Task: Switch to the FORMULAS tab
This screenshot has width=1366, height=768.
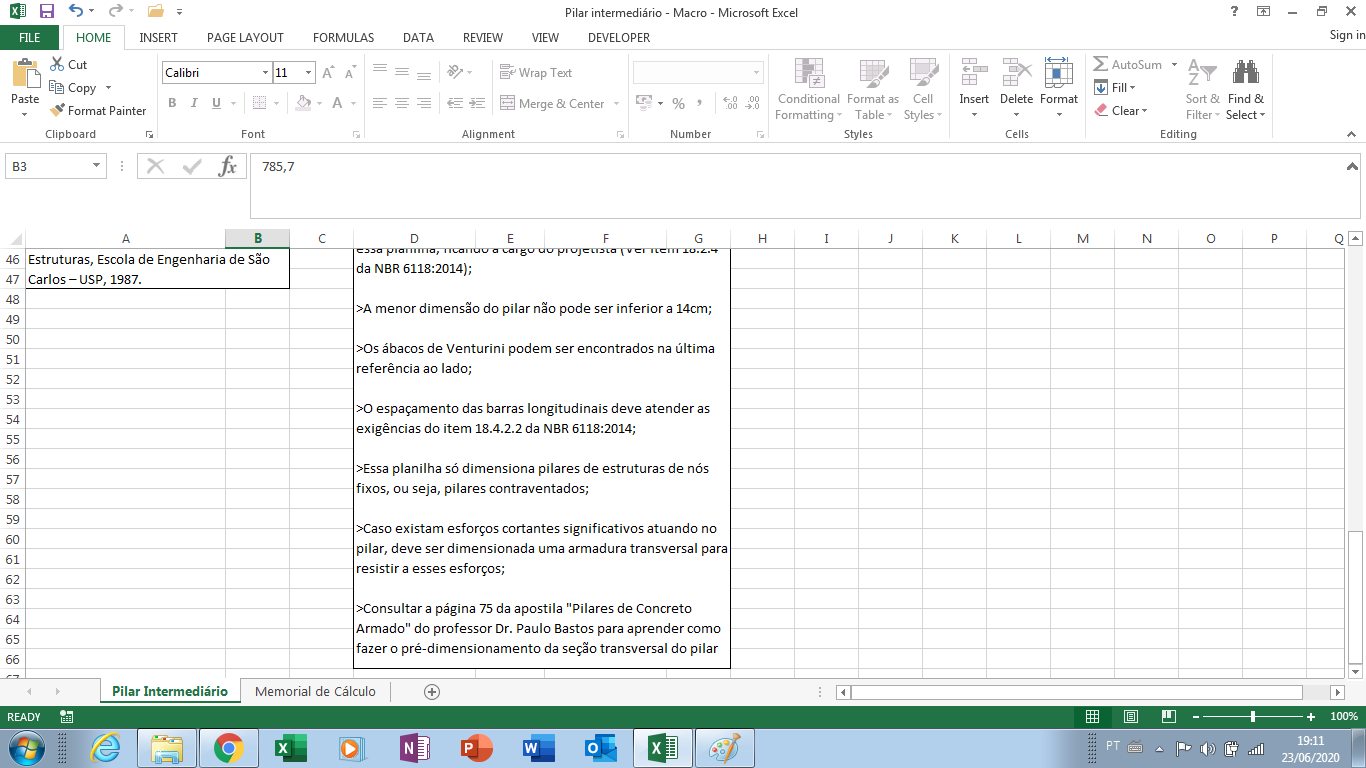Action: pyautogui.click(x=343, y=37)
